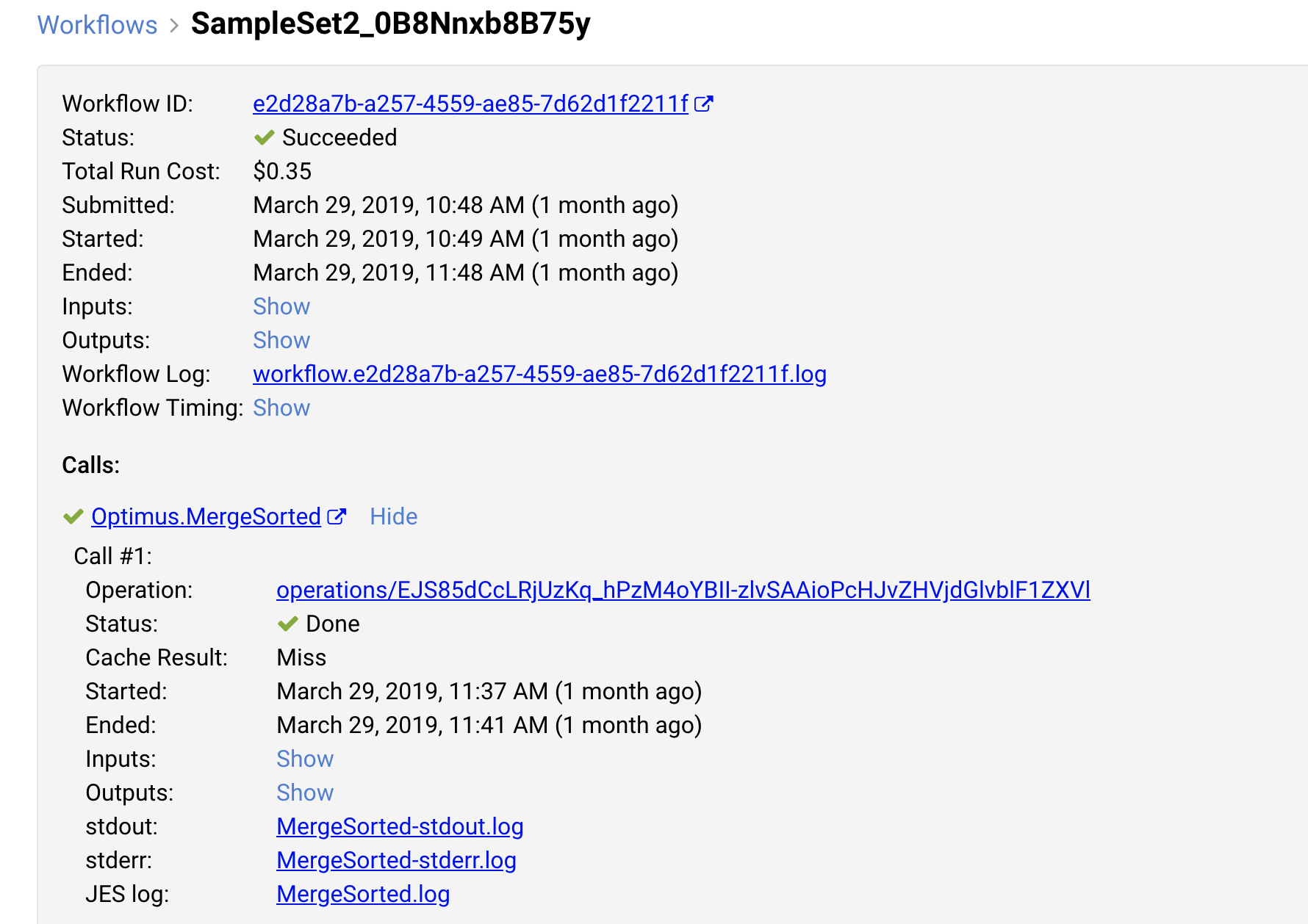
Task: Open MergeSorted-stderr.log
Action: click(396, 860)
